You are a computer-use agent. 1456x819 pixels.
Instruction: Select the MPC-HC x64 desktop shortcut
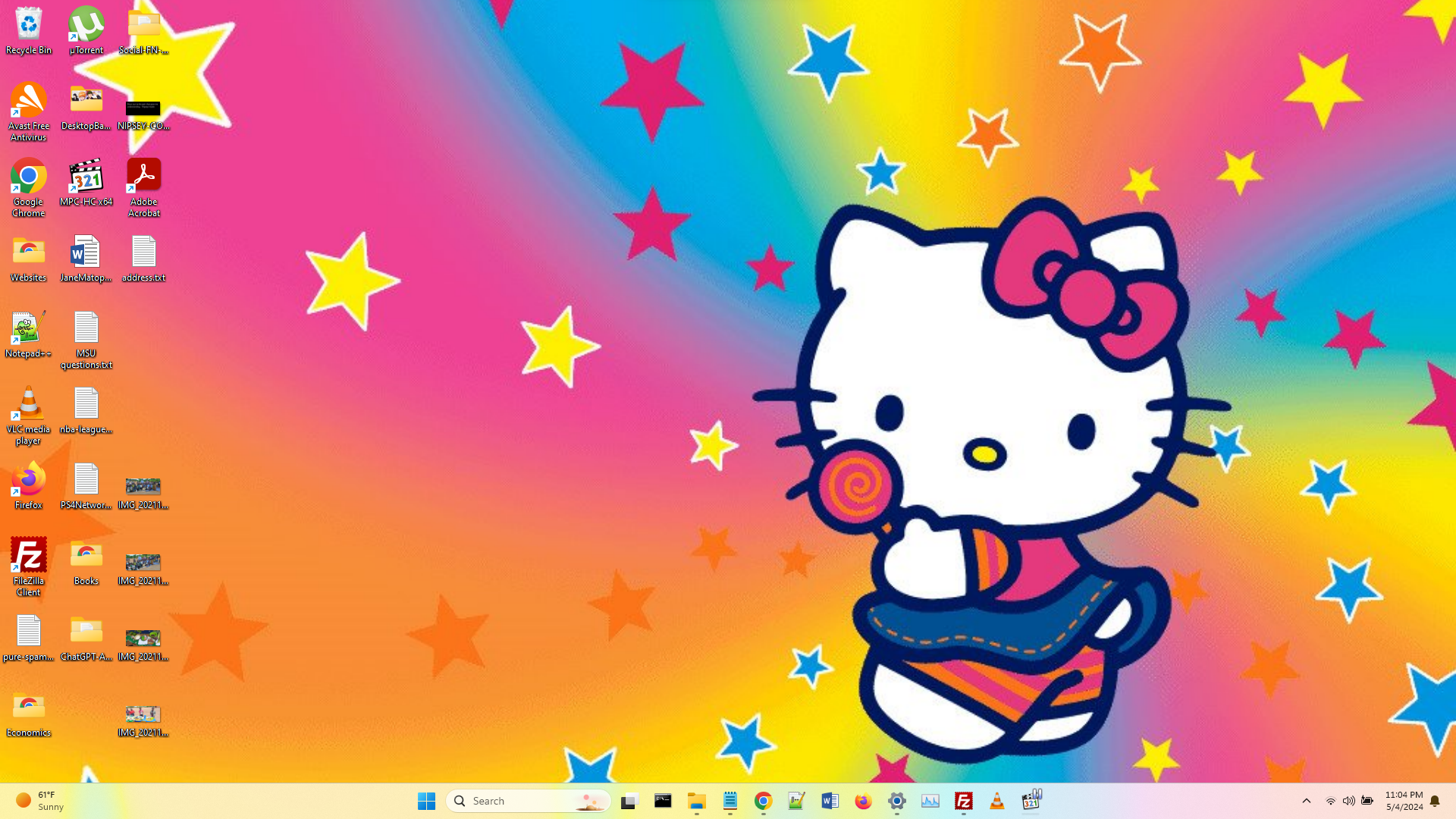[x=86, y=183]
